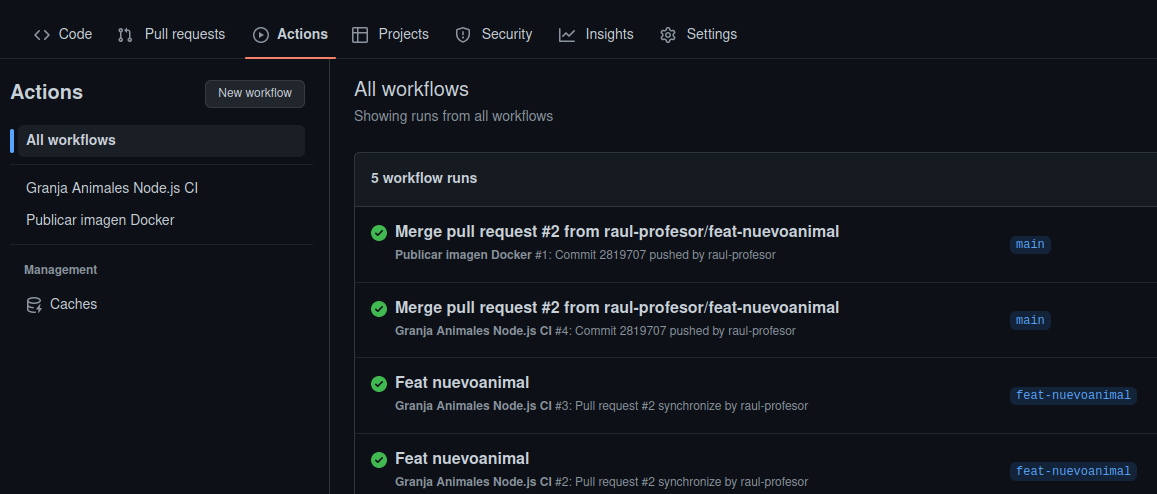The height and width of the screenshot is (494, 1157).
Task: Open Merge pull request run for Publicar imagen Docker
Action: (x=616, y=232)
